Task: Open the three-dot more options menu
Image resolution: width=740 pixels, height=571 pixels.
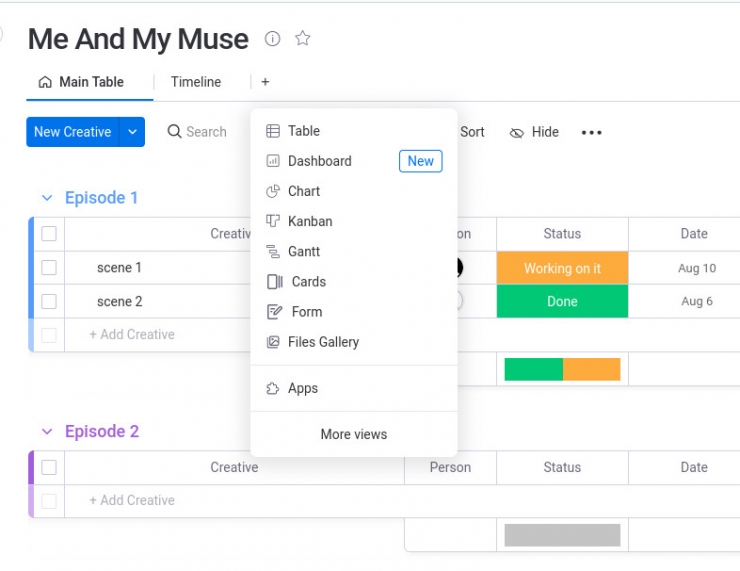Action: tap(592, 132)
